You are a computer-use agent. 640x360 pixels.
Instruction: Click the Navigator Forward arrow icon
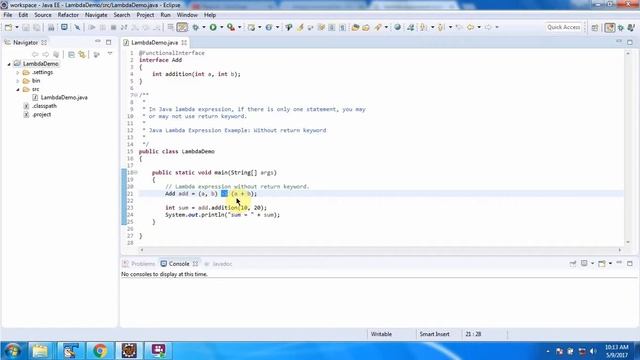(46, 54)
